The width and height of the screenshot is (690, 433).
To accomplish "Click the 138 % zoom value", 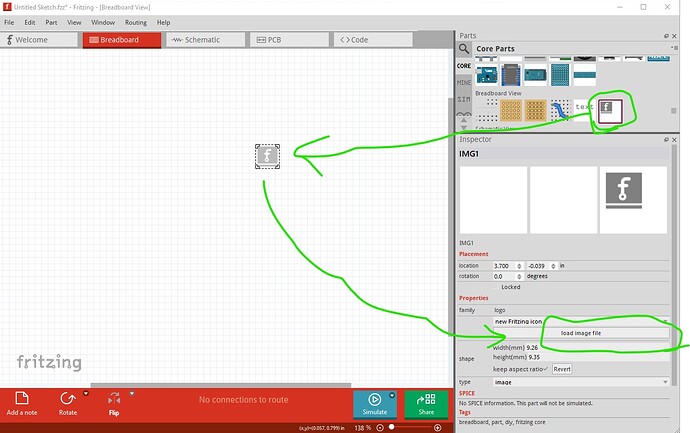I will tap(363, 428).
